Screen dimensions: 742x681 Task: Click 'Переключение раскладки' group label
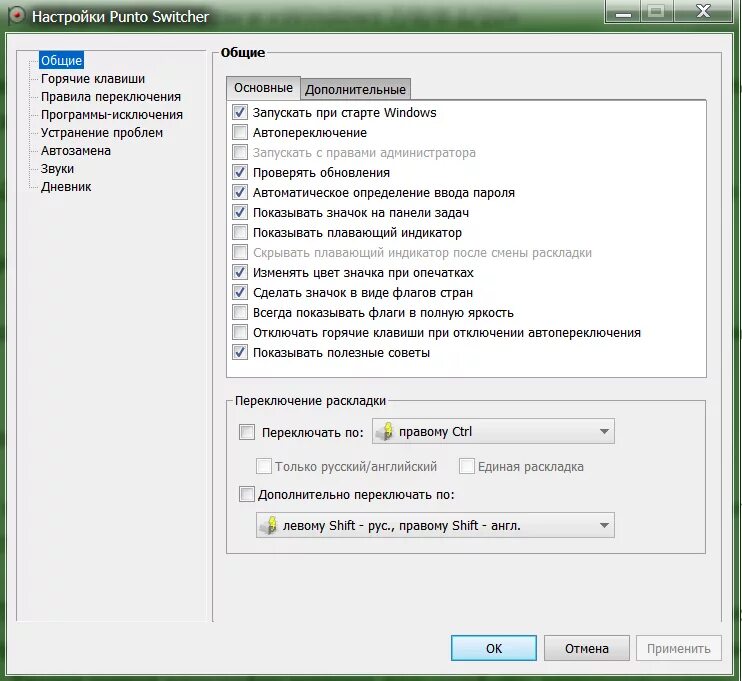tap(310, 401)
